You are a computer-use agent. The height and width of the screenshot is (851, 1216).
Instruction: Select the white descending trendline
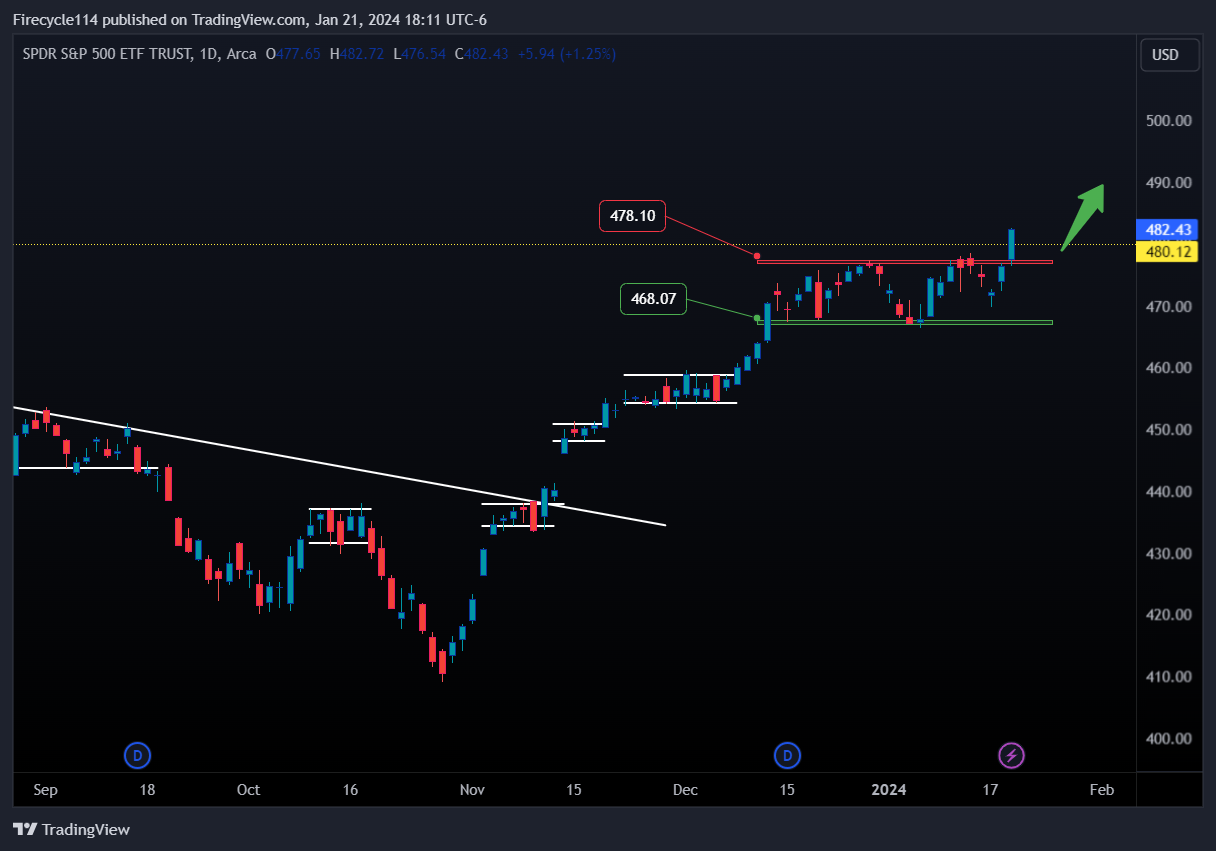(x=339, y=465)
